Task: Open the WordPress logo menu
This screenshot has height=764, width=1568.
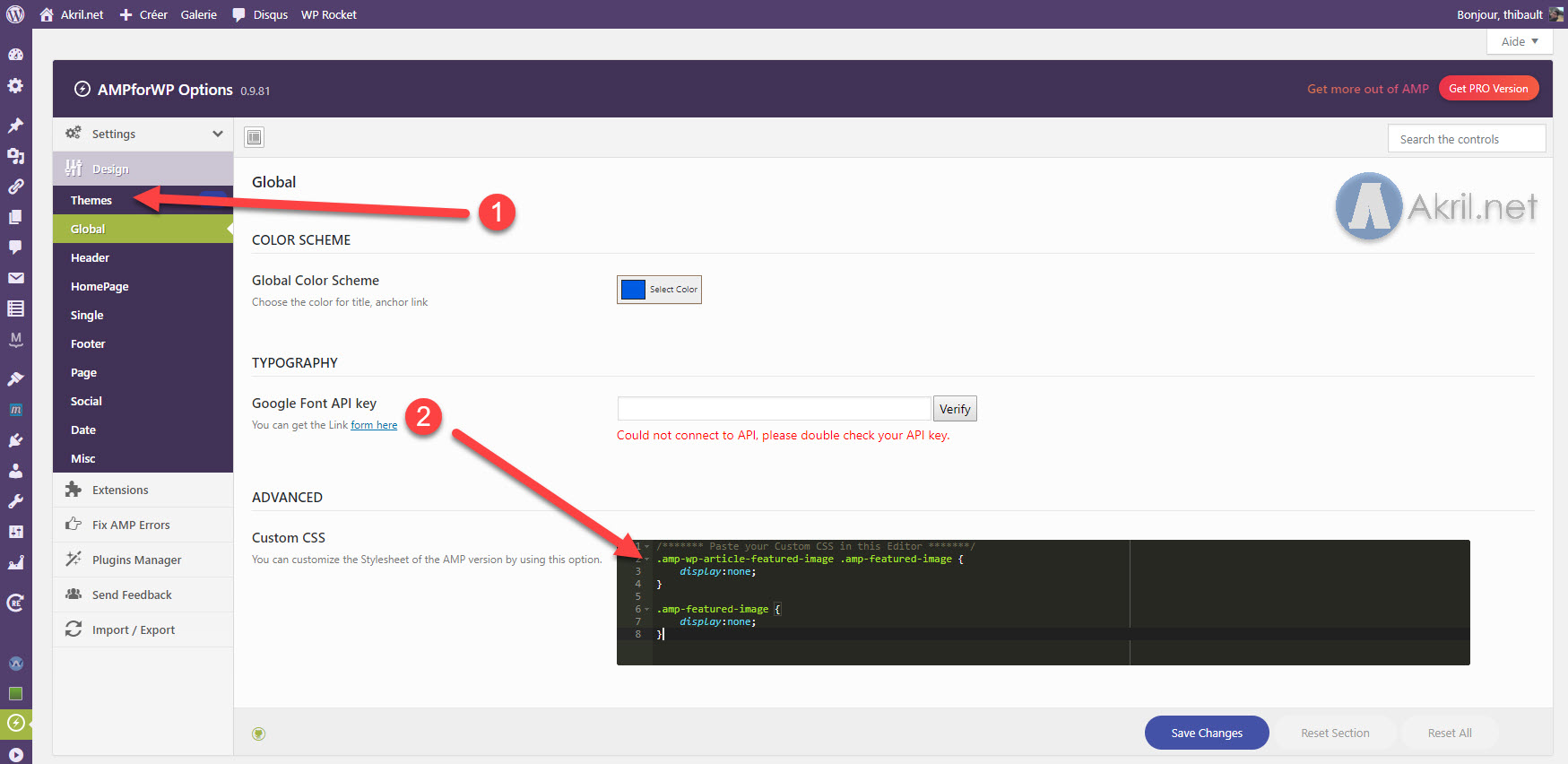Action: 15,14
